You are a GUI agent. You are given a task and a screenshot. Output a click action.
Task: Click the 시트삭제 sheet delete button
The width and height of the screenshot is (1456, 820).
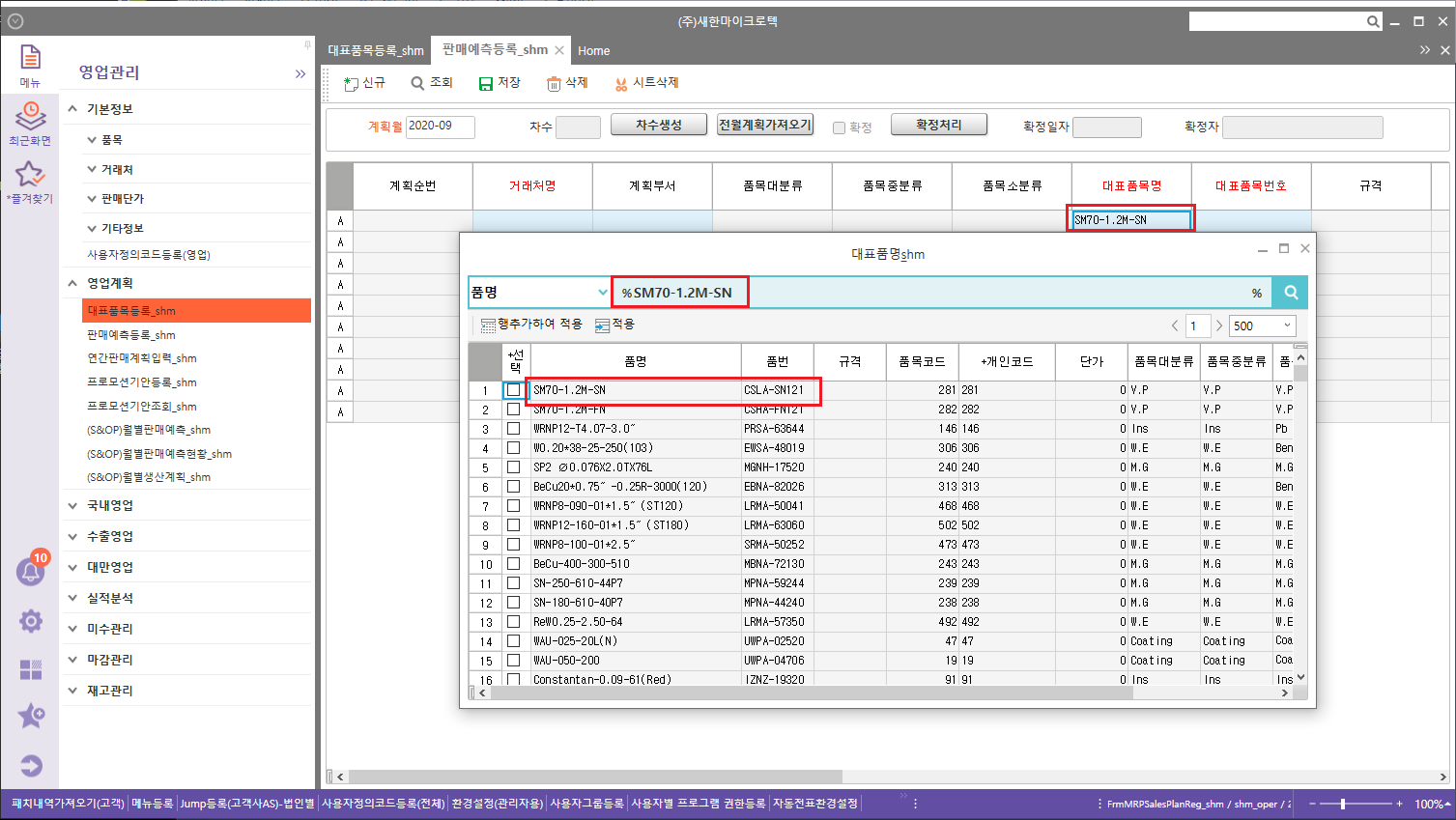pos(646,83)
